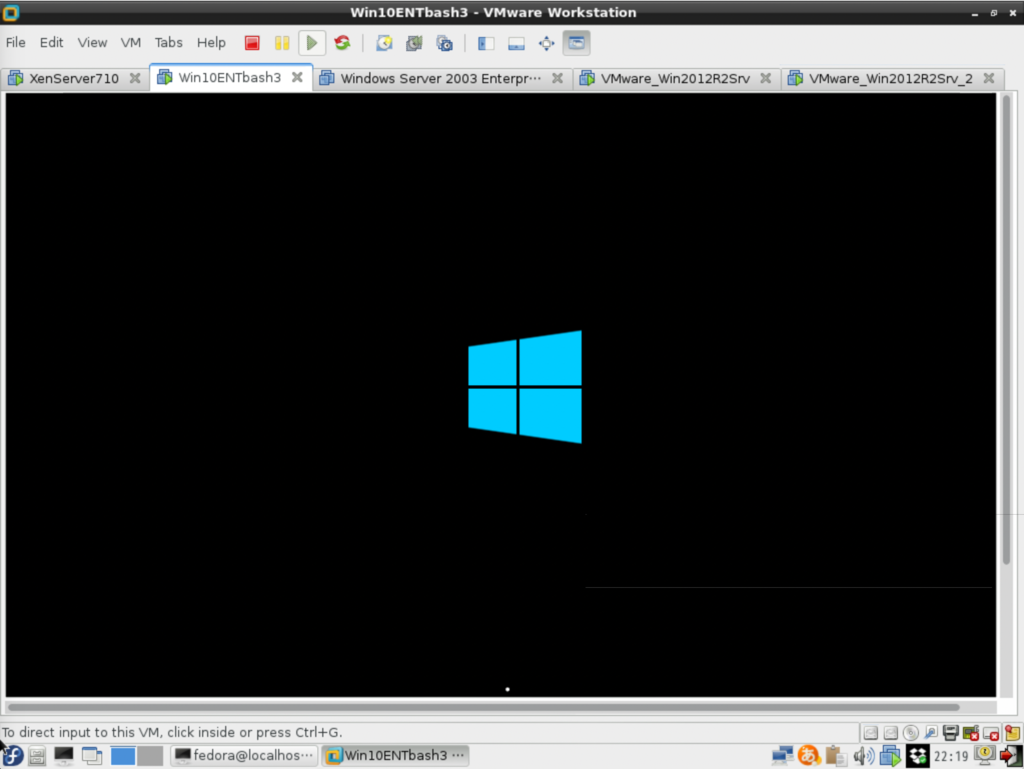Open the Fedora start menu
Viewport: 1024px width, 769px height.
[x=12, y=755]
